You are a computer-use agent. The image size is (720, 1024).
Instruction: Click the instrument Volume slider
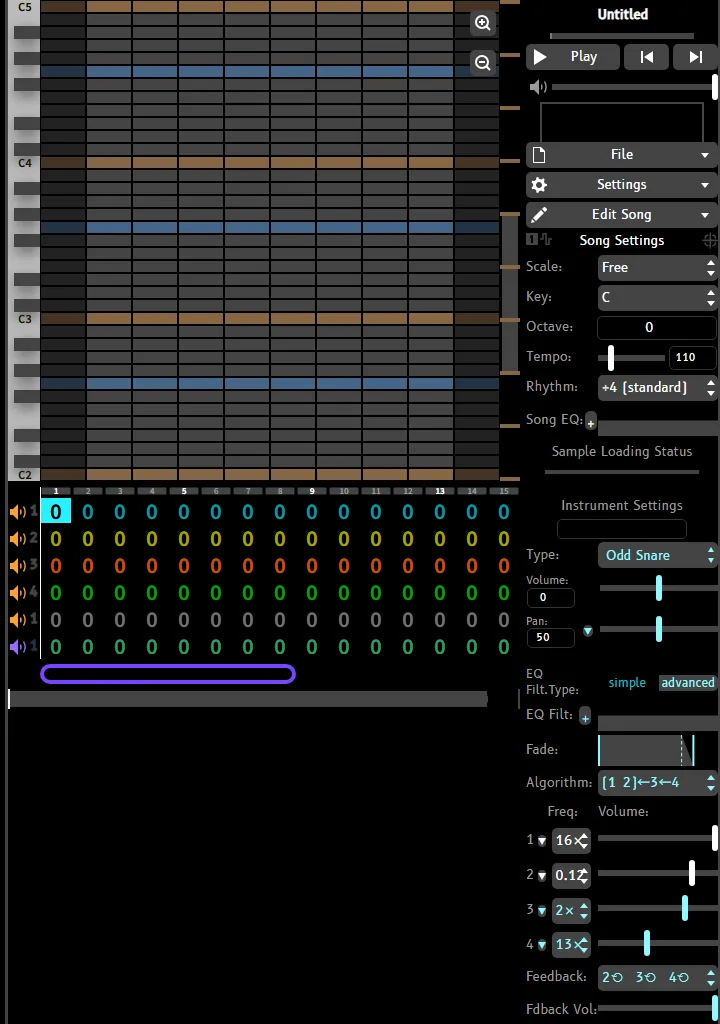659,588
